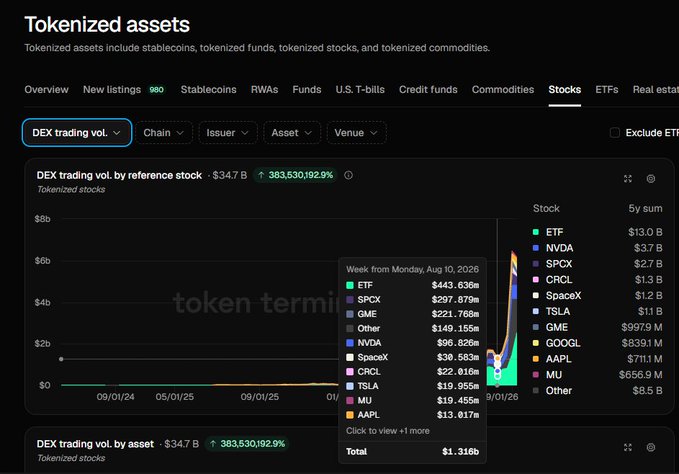Select MU in the stock legend

click(x=554, y=375)
